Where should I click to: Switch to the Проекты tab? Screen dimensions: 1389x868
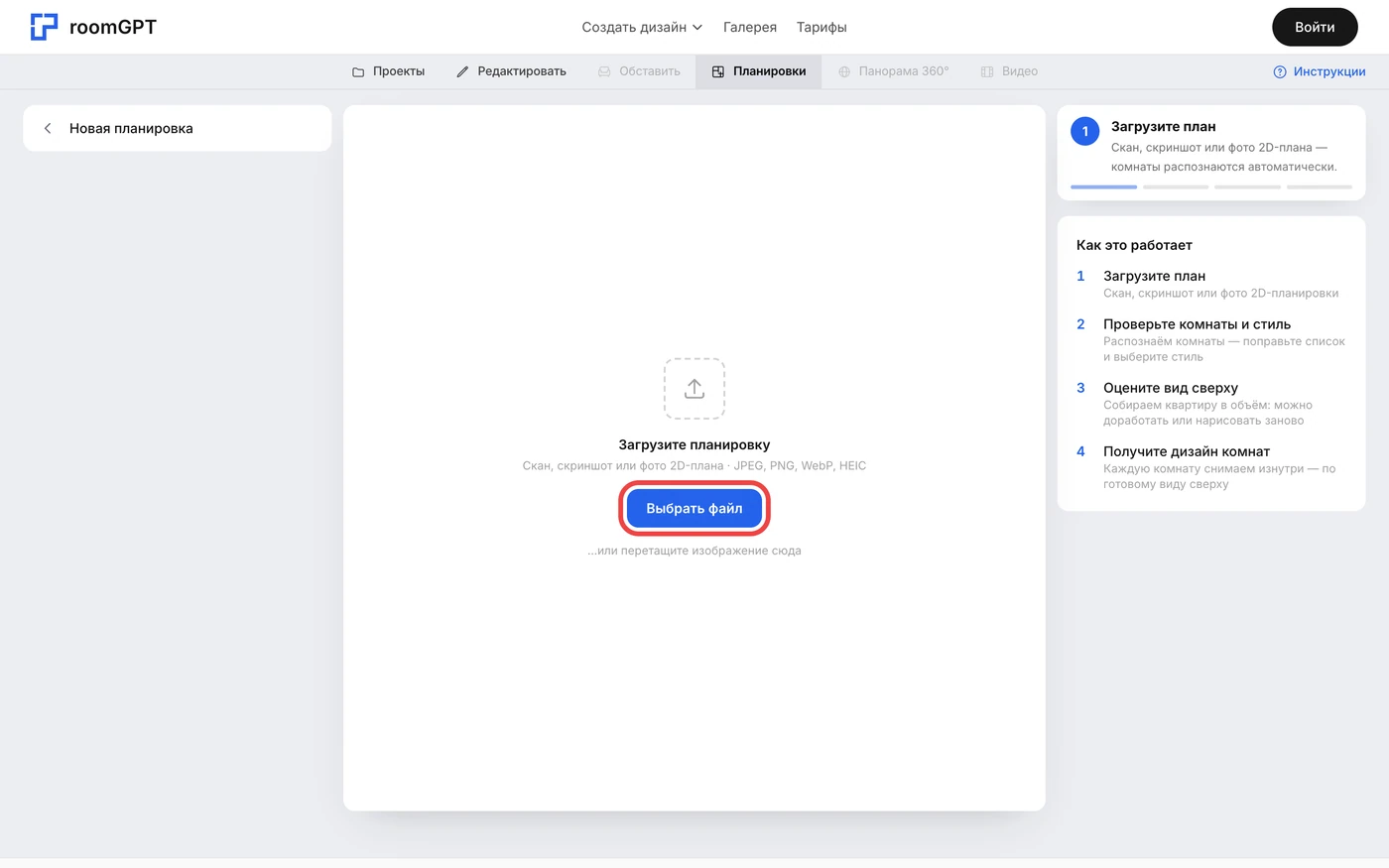pyautogui.click(x=388, y=71)
